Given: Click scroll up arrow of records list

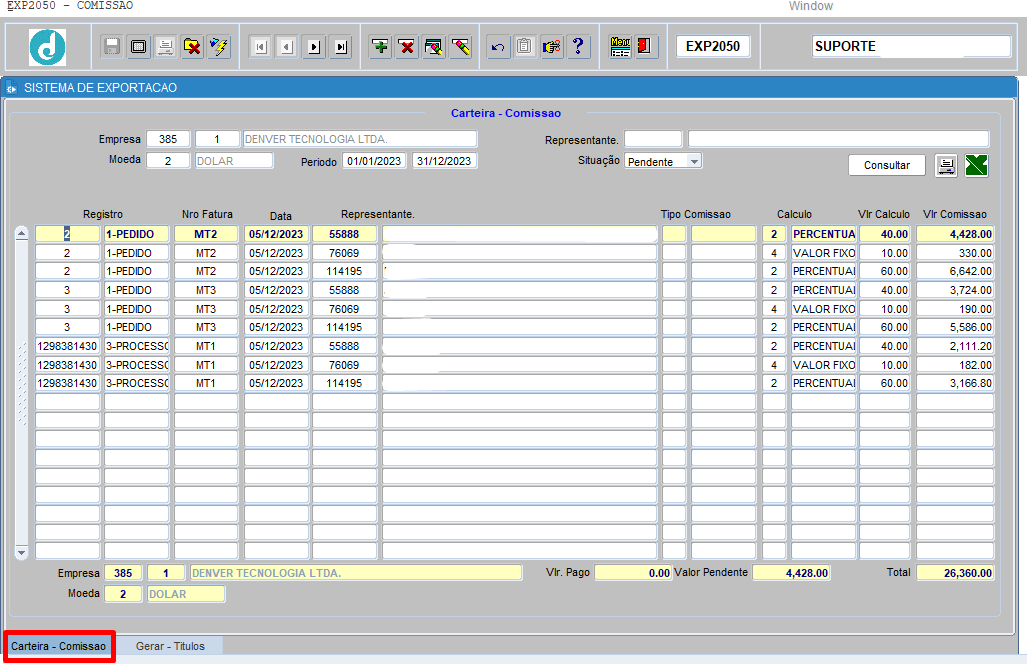Looking at the screenshot, I should 22,234.
